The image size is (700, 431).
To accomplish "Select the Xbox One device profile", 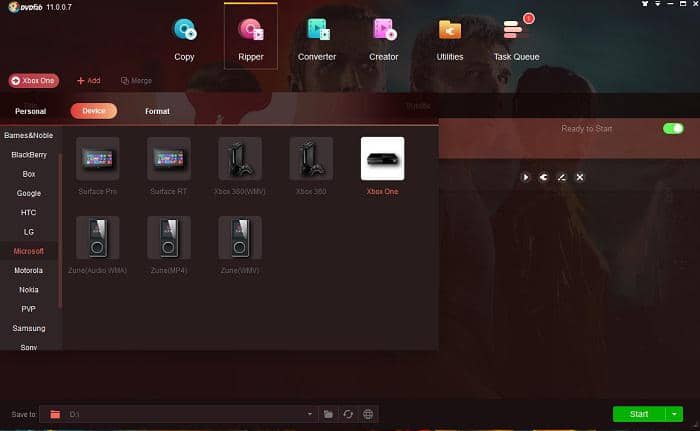I will [x=383, y=166].
